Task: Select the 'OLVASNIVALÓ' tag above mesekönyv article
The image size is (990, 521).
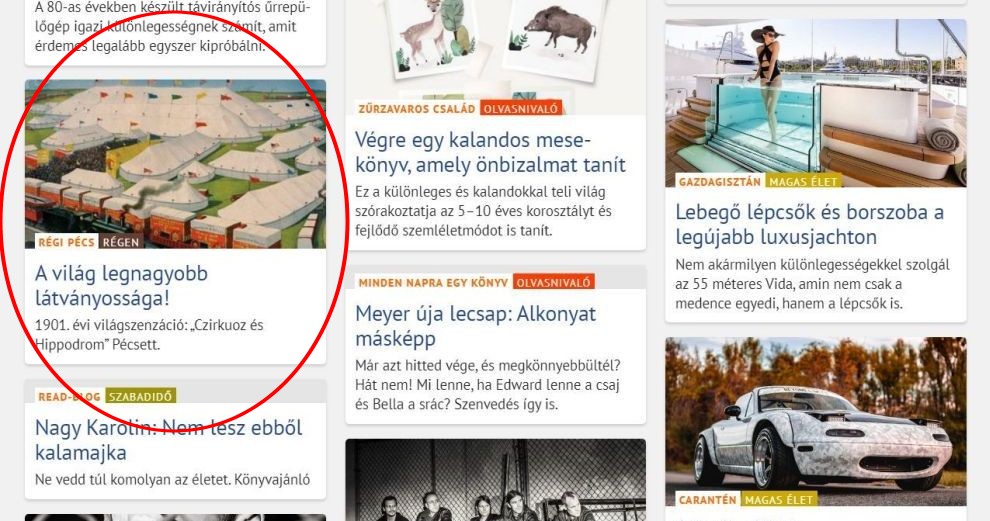Action: coord(521,109)
